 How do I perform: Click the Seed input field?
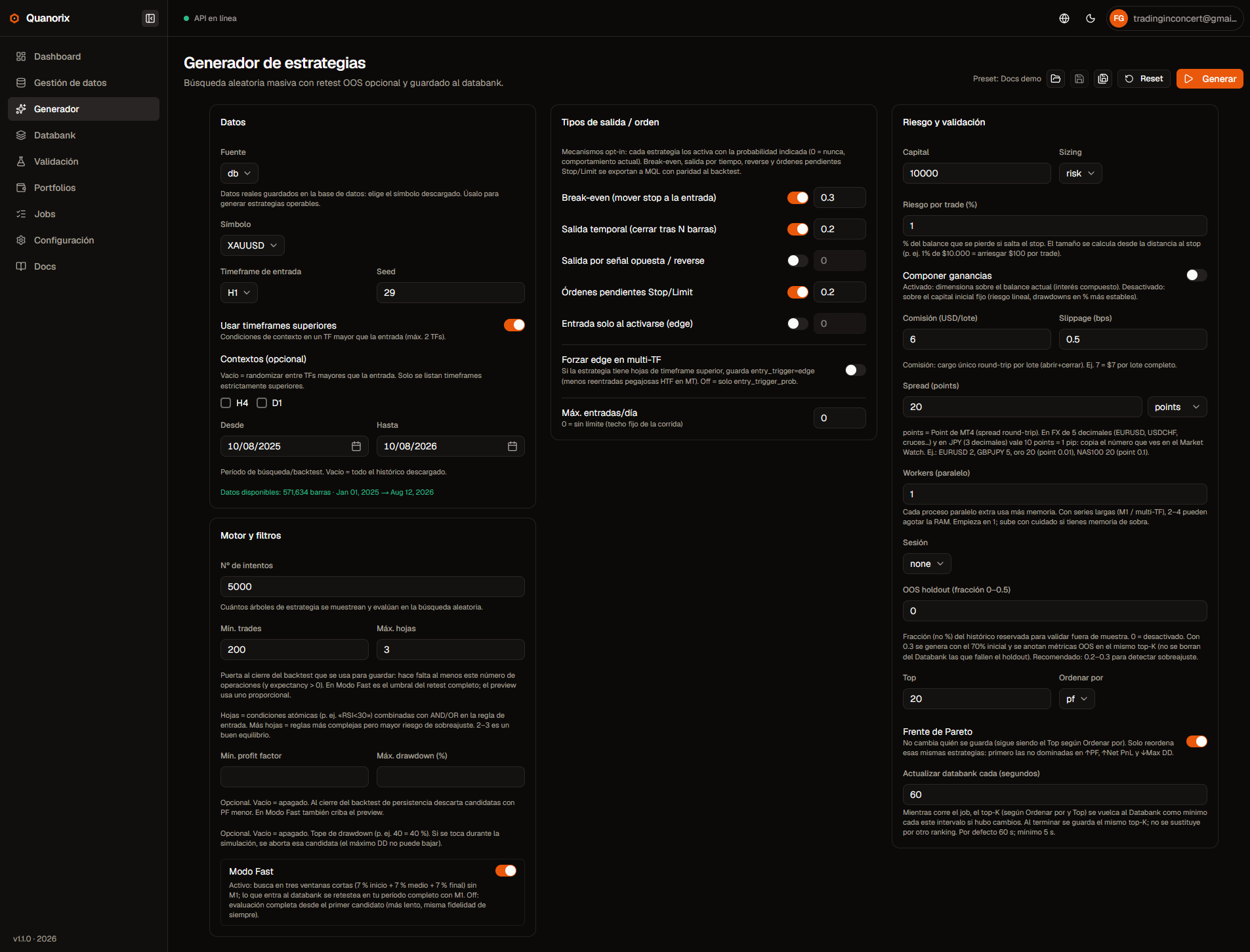[451, 293]
